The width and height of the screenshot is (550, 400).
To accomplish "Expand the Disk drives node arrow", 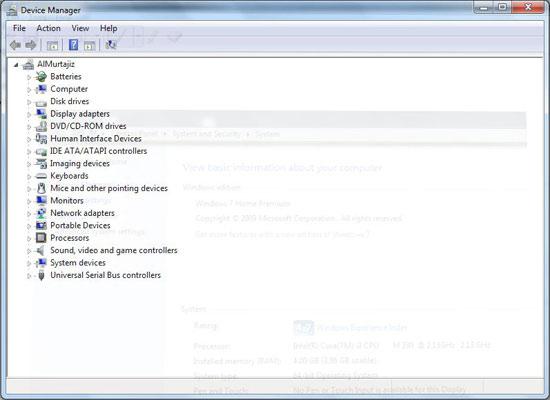I will pyautogui.click(x=29, y=102).
